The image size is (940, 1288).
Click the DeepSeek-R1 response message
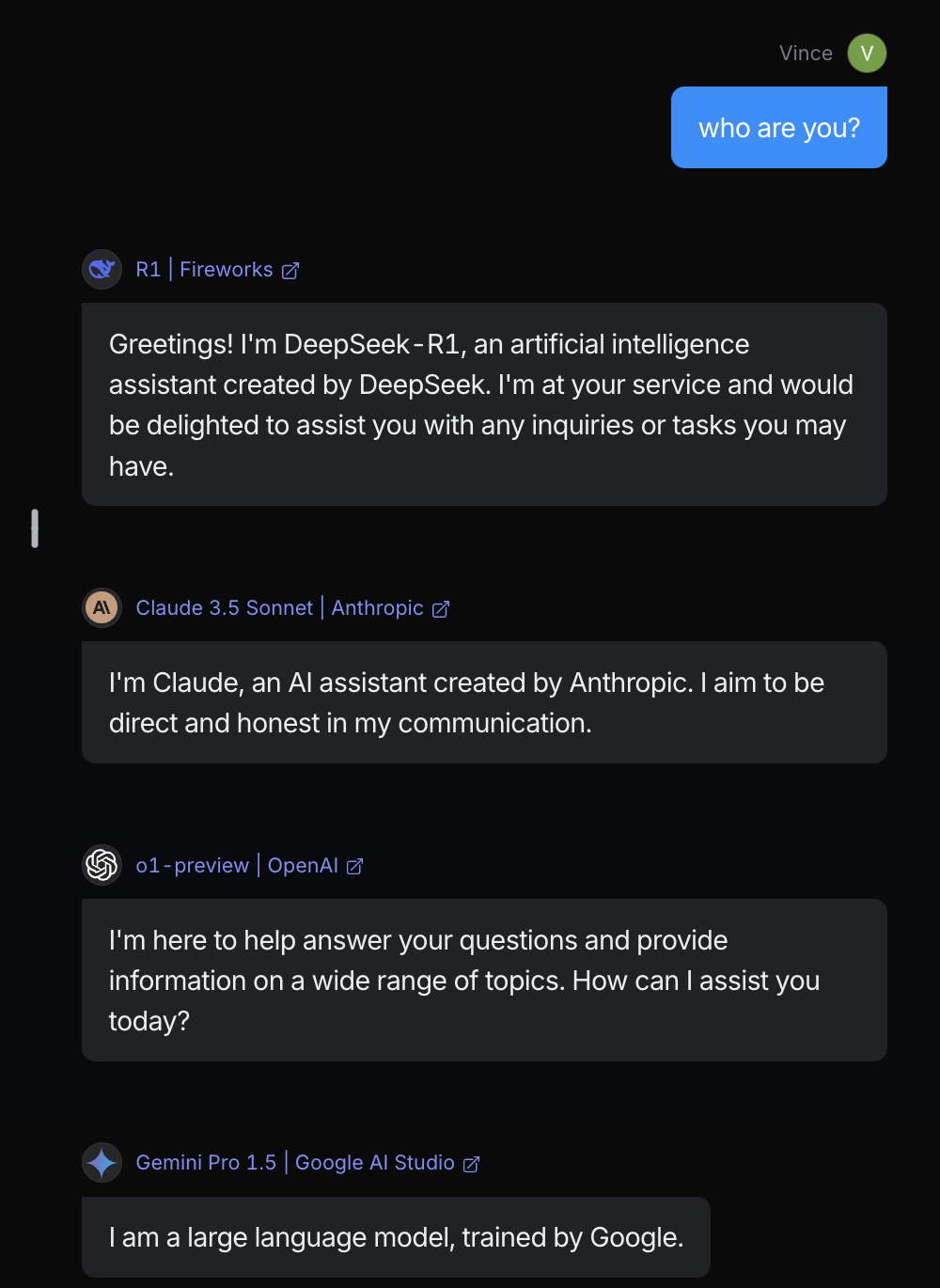click(x=484, y=404)
